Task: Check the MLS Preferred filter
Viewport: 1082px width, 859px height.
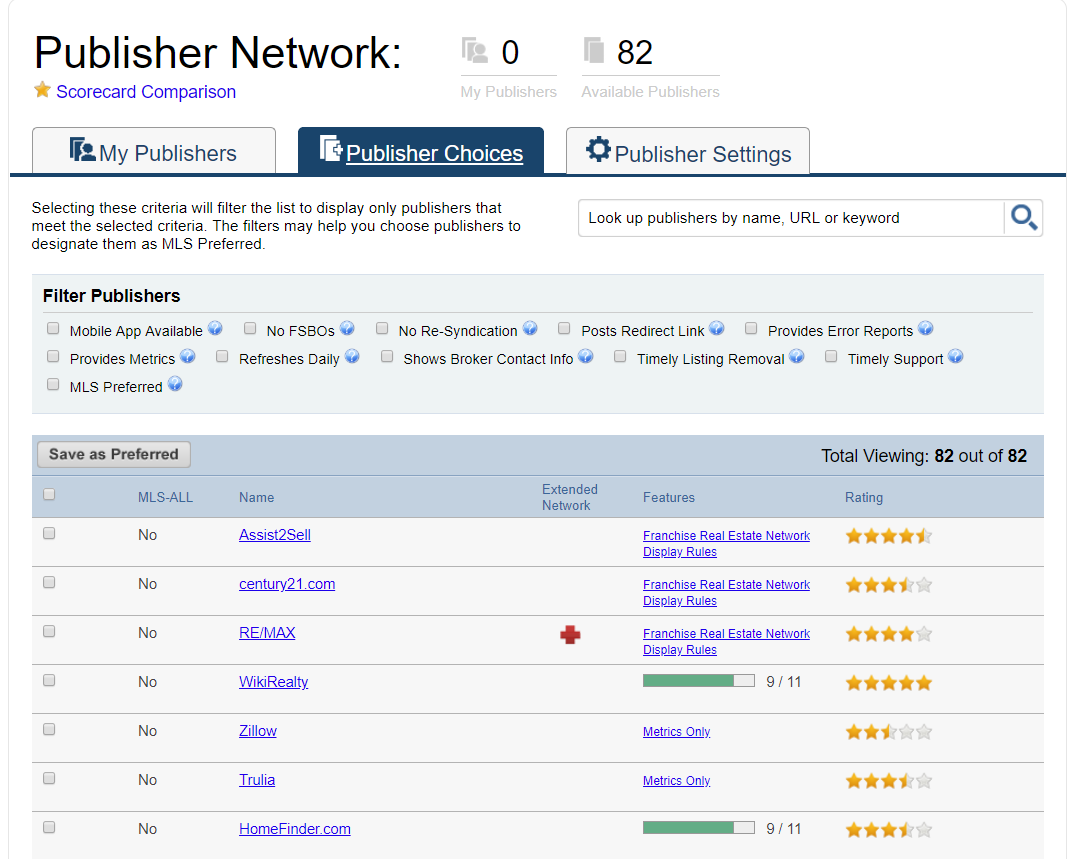Action: tap(53, 384)
